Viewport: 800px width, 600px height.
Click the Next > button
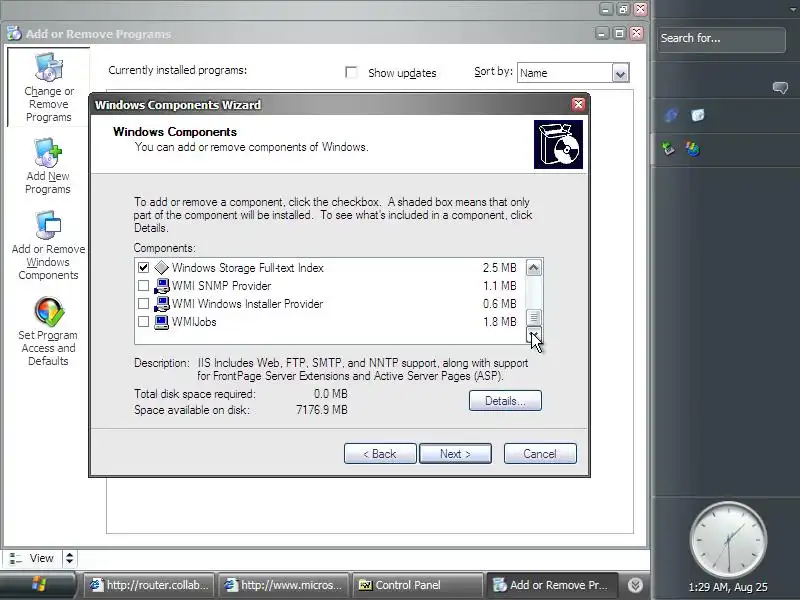(456, 454)
